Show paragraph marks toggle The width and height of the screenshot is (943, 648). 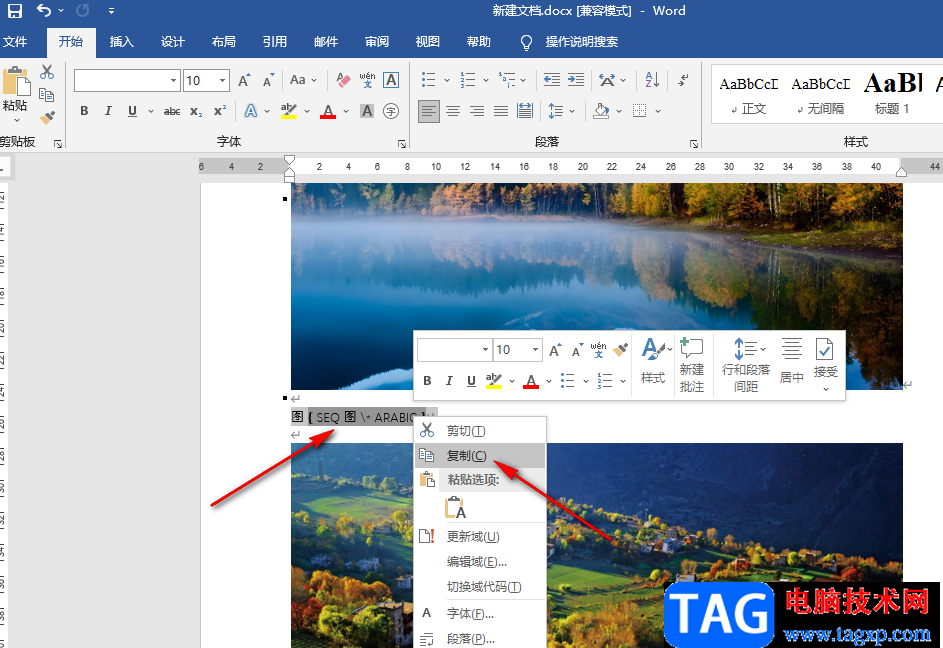pos(683,79)
